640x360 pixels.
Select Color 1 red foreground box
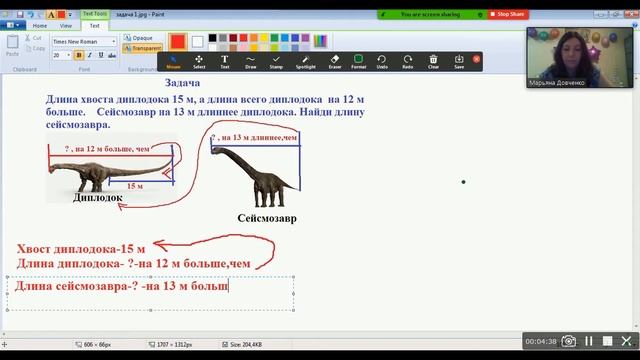tap(178, 42)
